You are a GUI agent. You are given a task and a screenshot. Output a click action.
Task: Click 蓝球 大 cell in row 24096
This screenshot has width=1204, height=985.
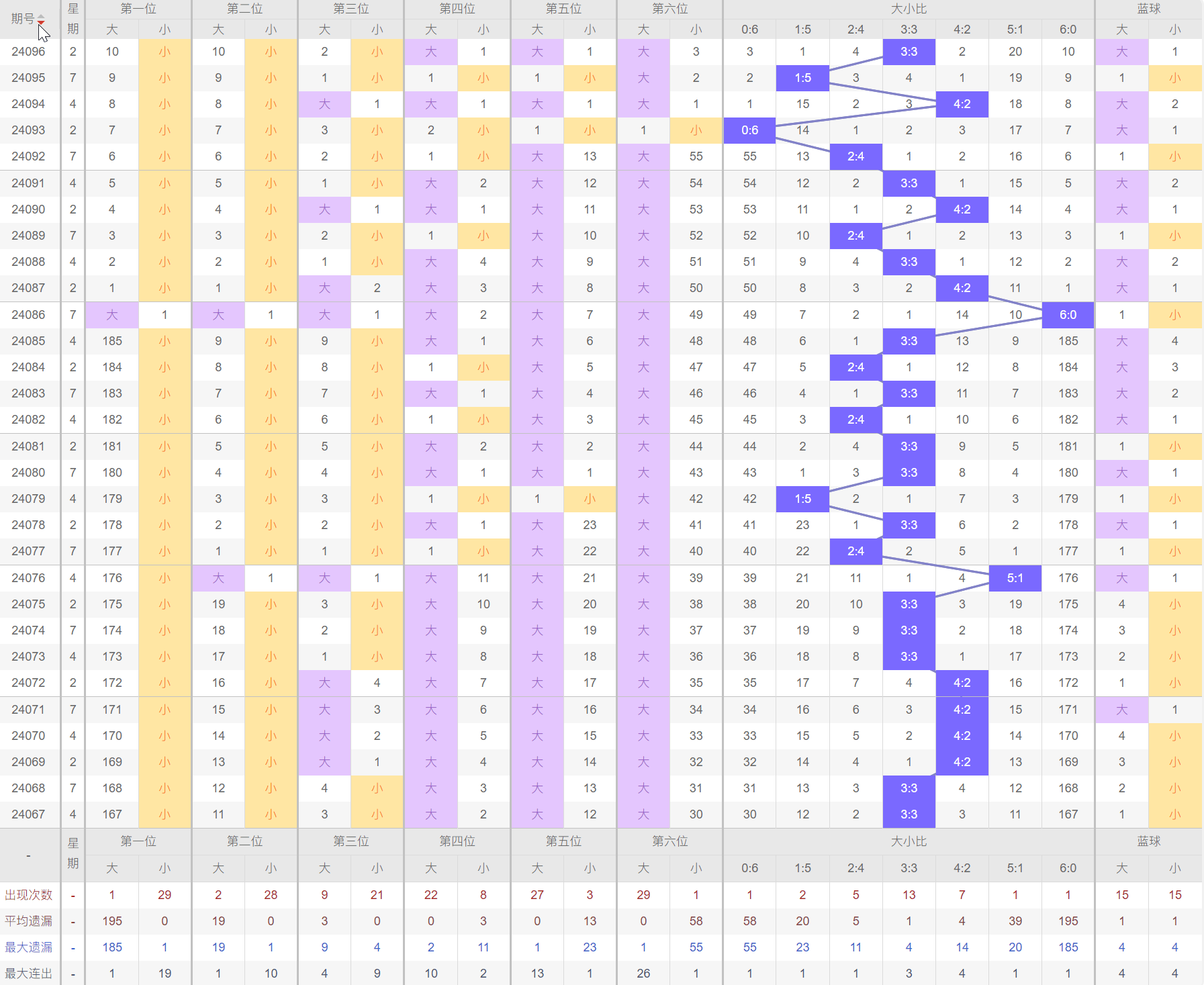tap(1121, 52)
